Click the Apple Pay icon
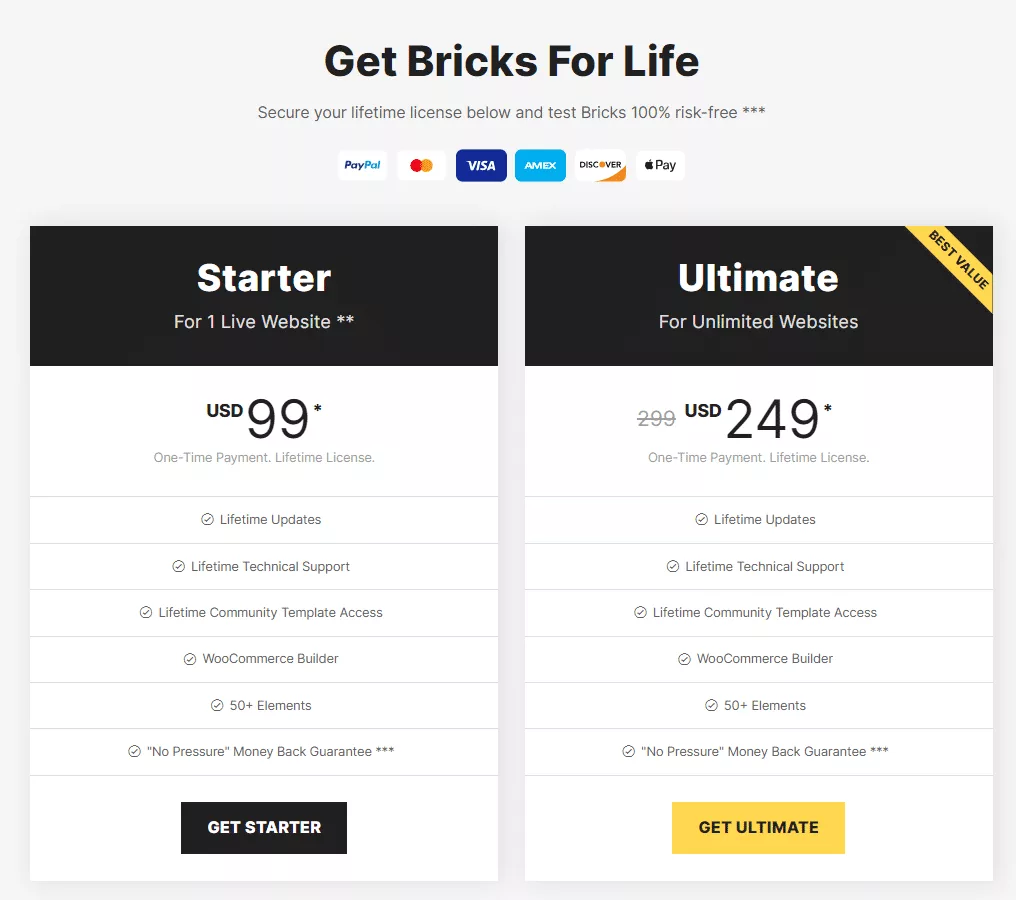This screenshot has height=900, width=1016. 660,165
